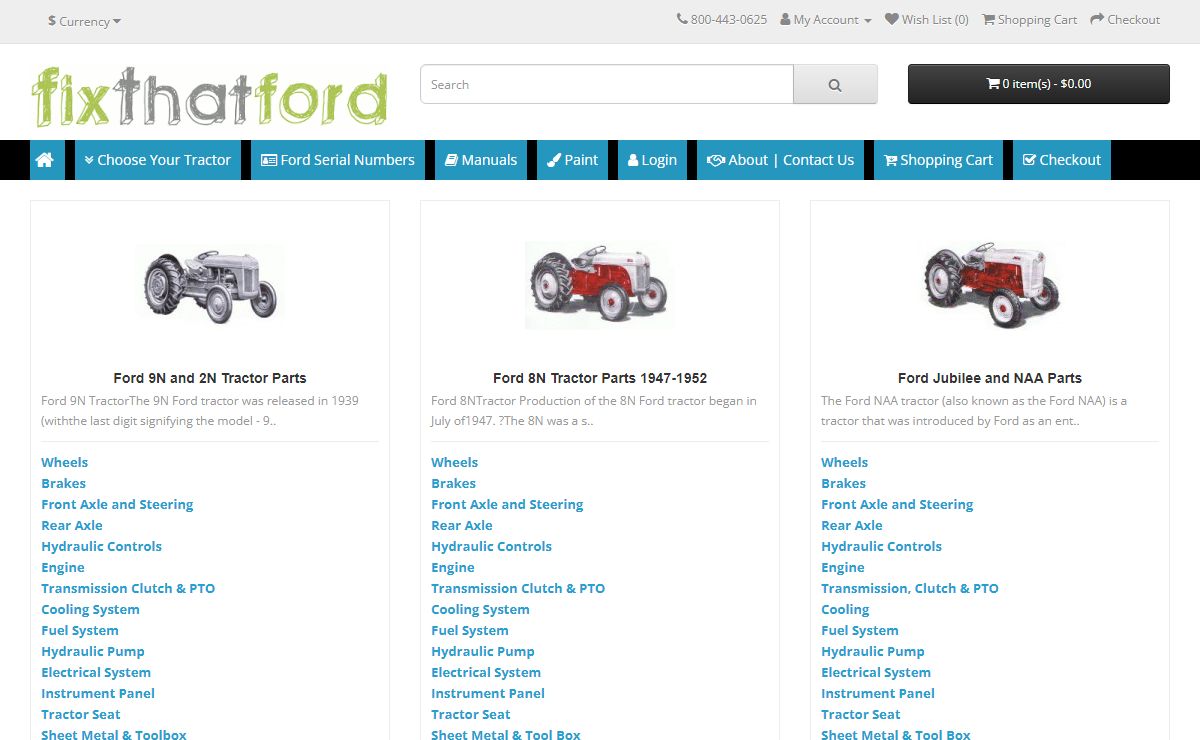Open Cooling under Ford Jubilee and NAA
1200x740 pixels.
coord(845,609)
